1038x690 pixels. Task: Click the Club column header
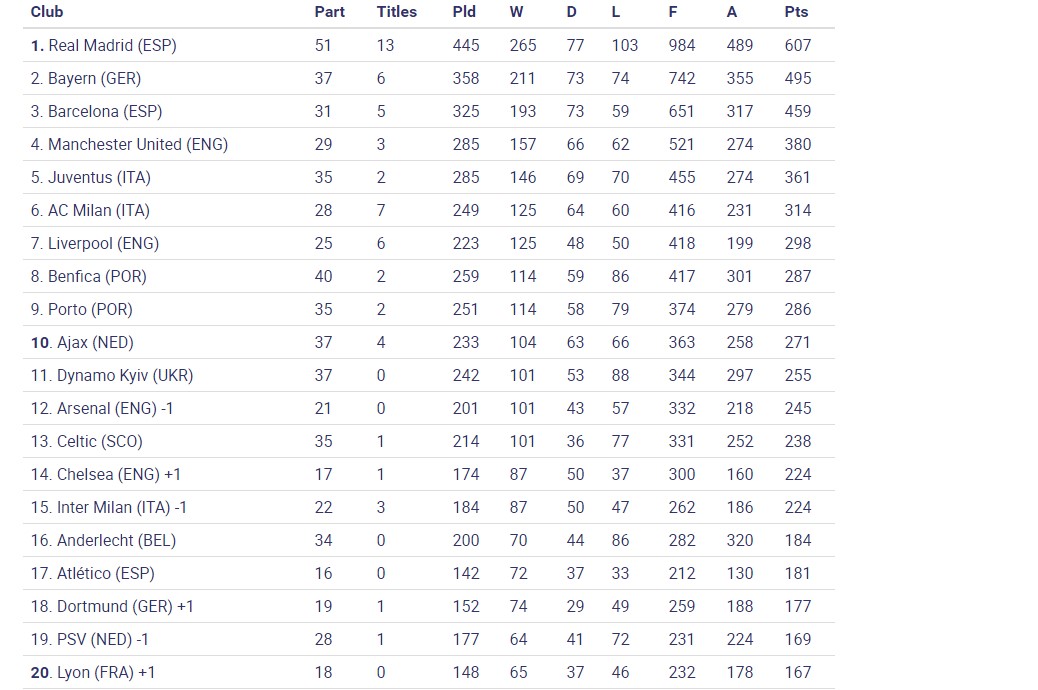47,12
